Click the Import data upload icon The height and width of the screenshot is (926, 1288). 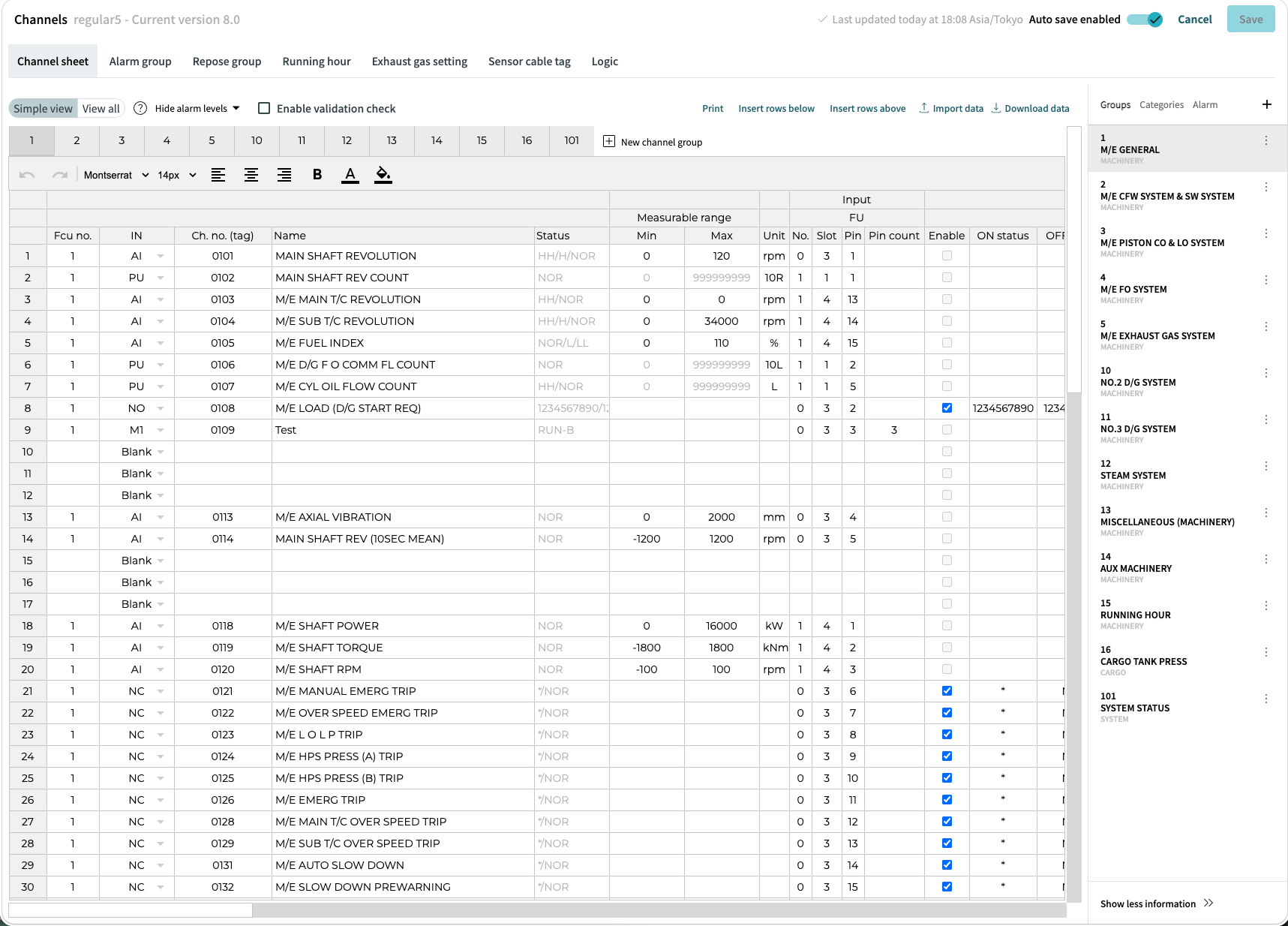tap(924, 108)
